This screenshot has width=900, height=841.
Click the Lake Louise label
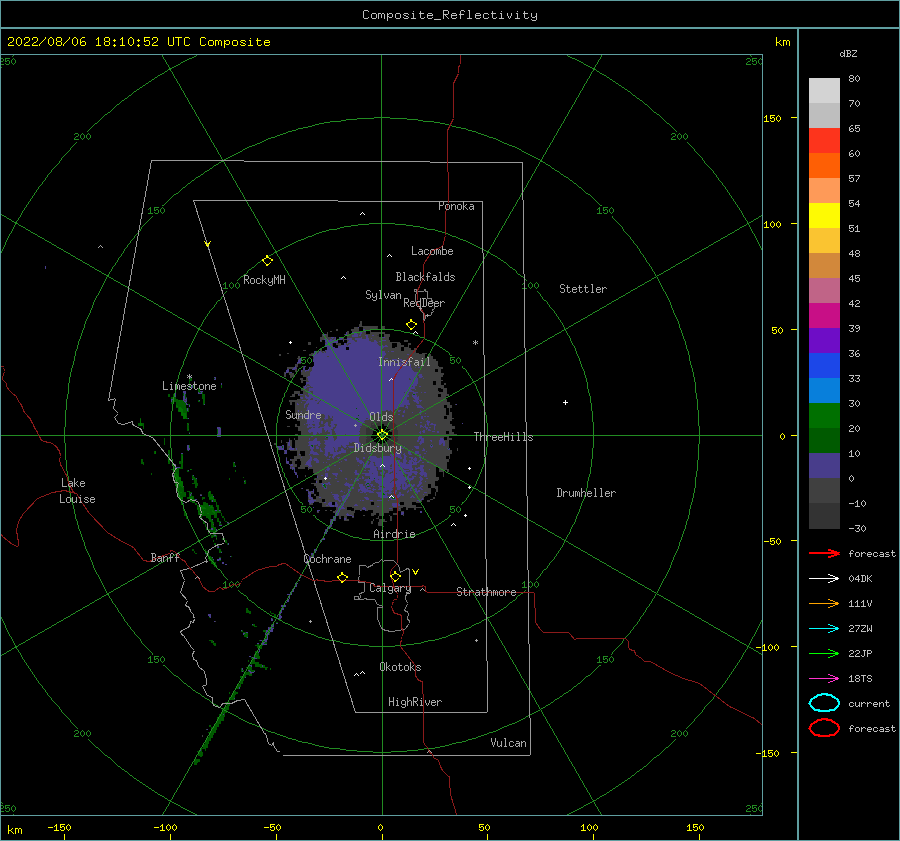point(77,491)
